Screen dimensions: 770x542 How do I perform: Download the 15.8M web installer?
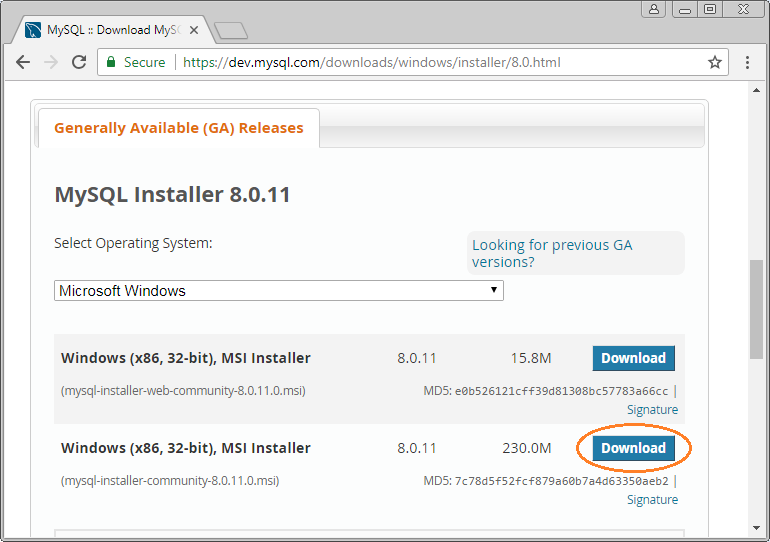pyautogui.click(x=633, y=358)
